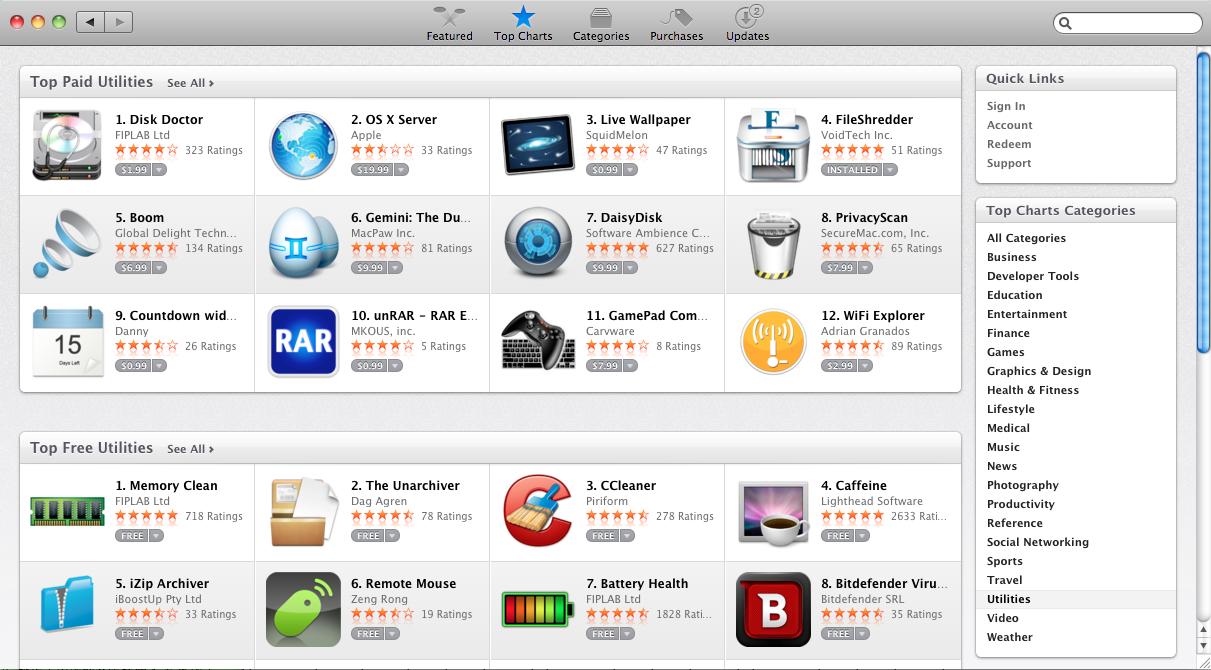Click the vertical scrollbar thumb
Viewport: 1211px width, 670px height.
pyautogui.click(x=1203, y=201)
